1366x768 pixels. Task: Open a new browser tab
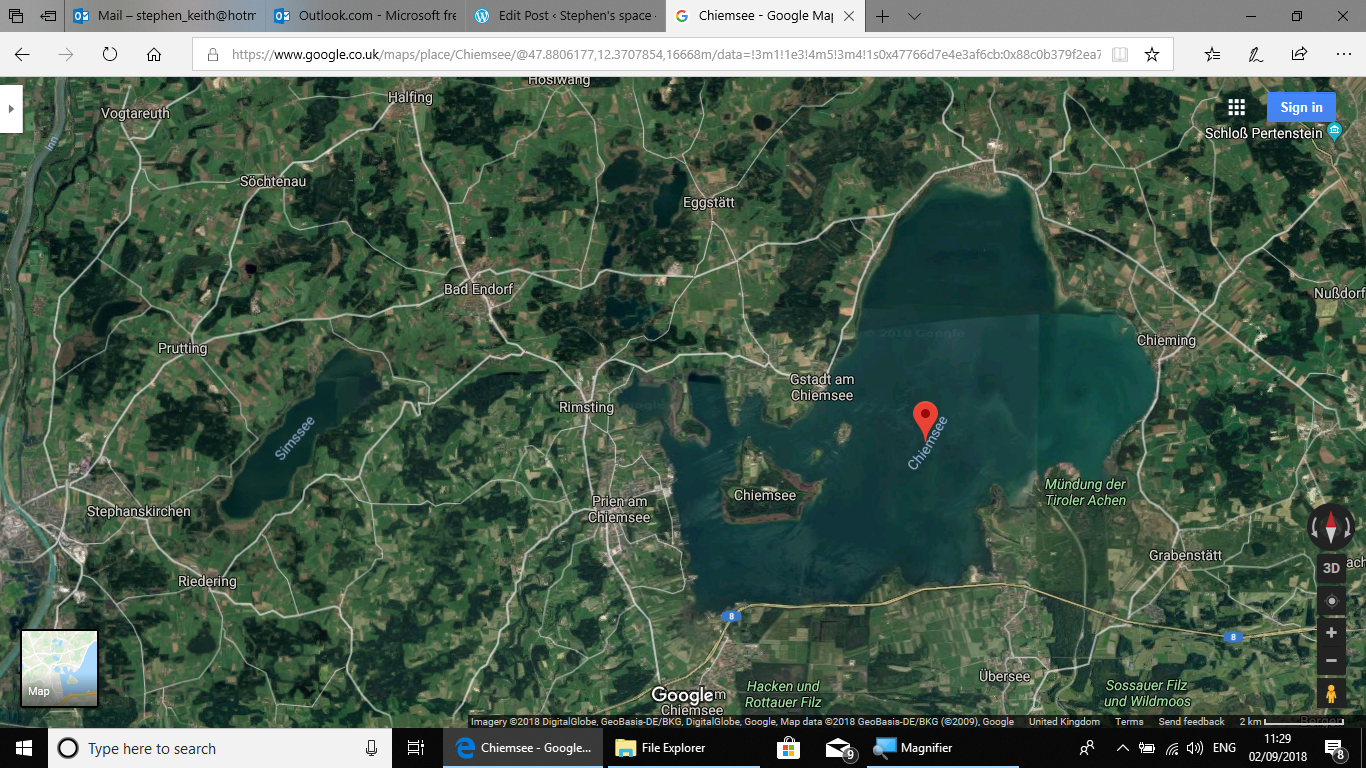pyautogui.click(x=882, y=16)
